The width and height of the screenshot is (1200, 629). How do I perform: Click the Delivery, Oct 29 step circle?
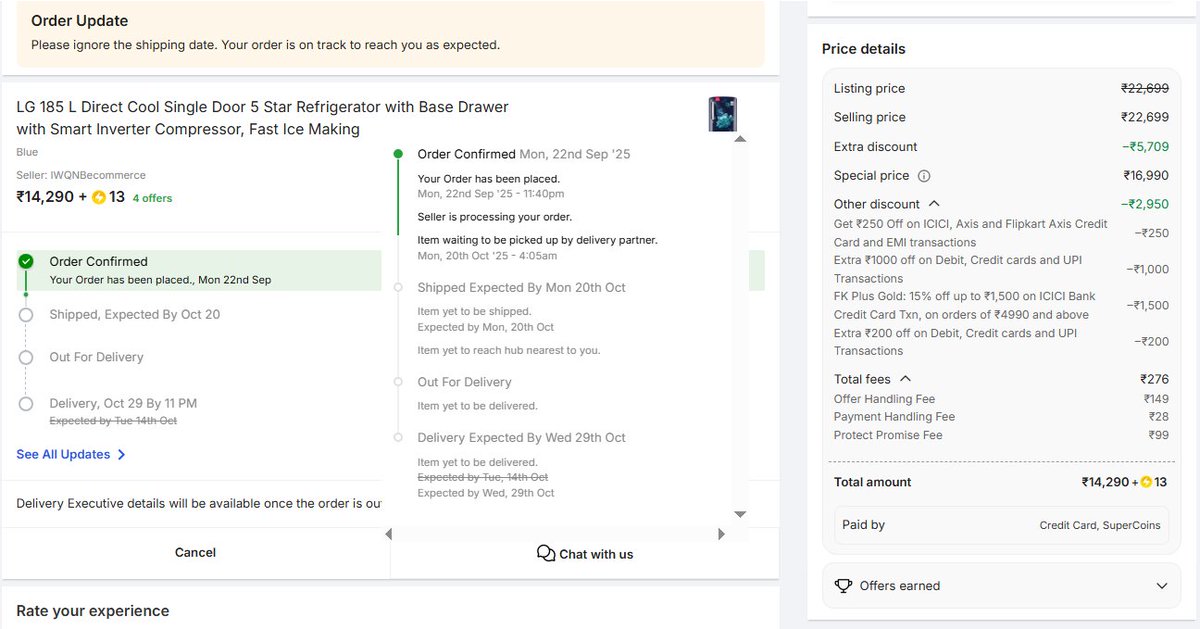point(26,403)
